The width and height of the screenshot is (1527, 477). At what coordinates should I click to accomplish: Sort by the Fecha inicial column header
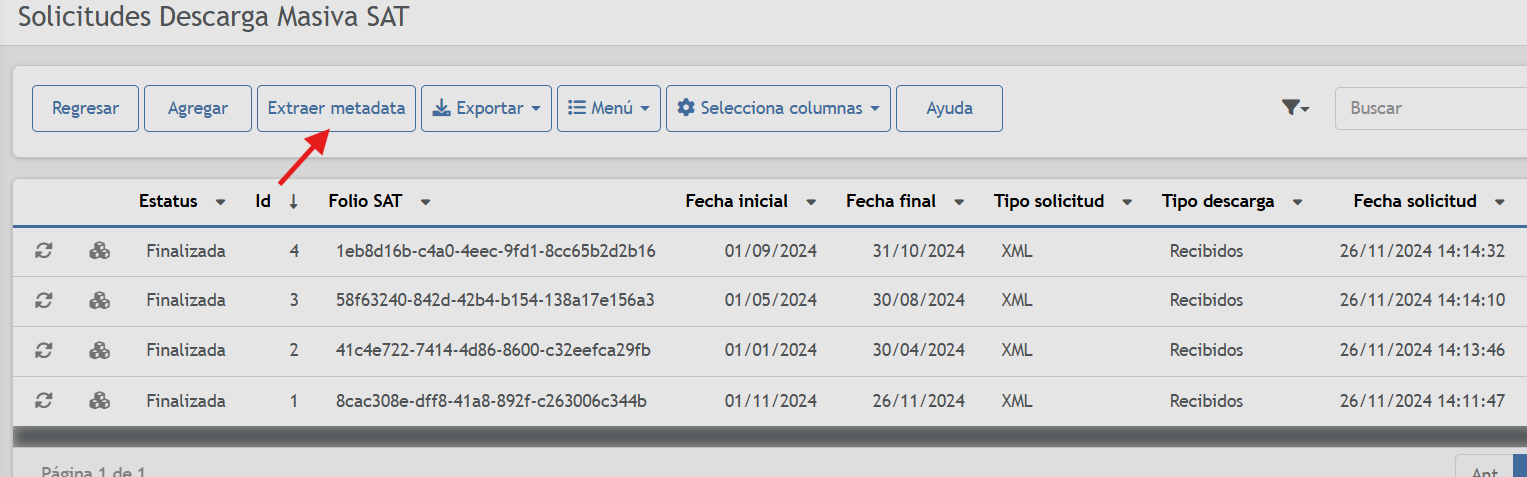(737, 201)
